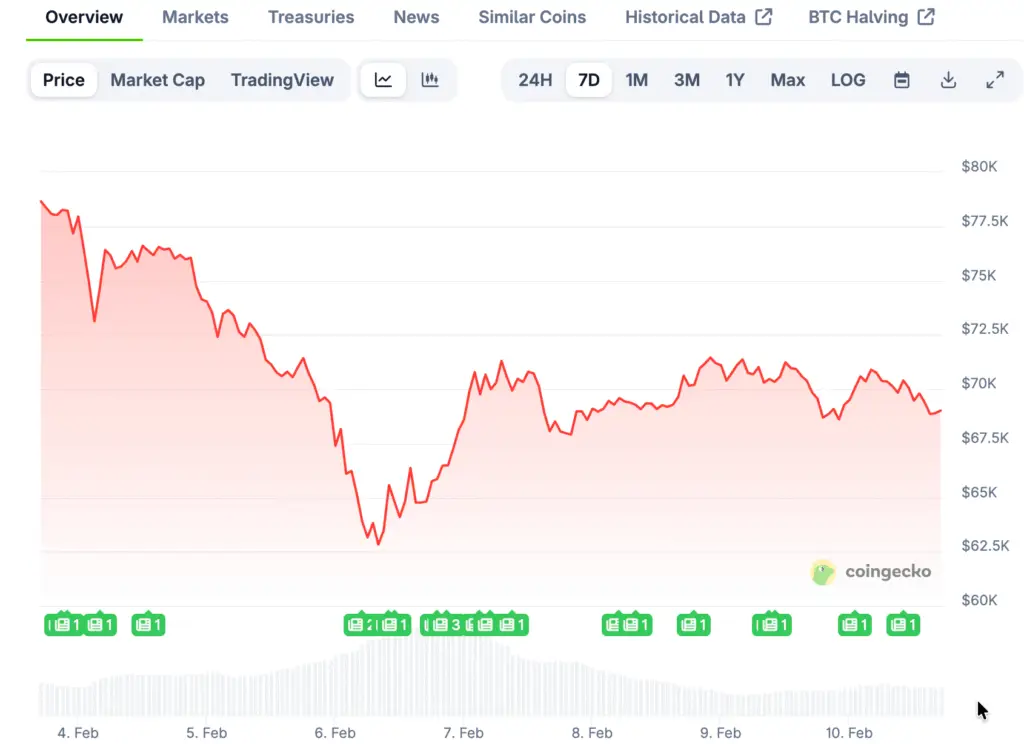Download the chart data
The height and width of the screenshot is (744, 1024).
tap(948, 80)
